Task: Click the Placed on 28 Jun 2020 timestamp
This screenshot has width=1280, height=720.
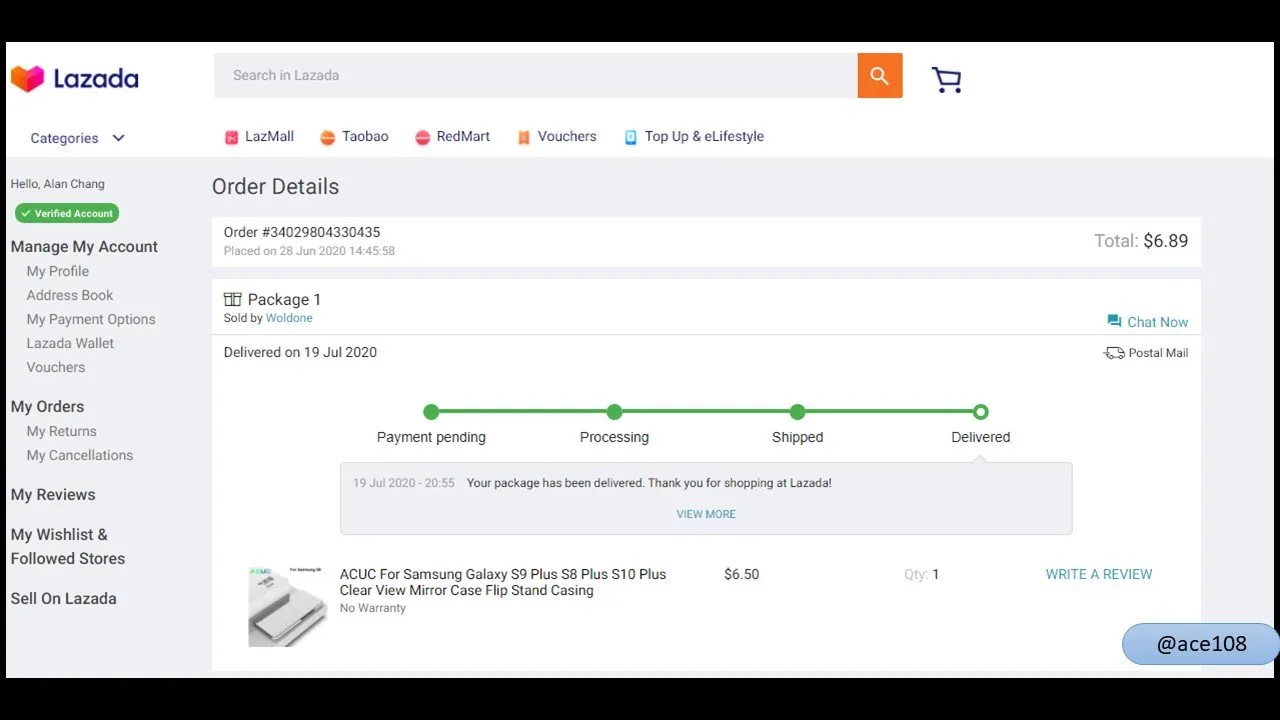Action: coord(309,251)
